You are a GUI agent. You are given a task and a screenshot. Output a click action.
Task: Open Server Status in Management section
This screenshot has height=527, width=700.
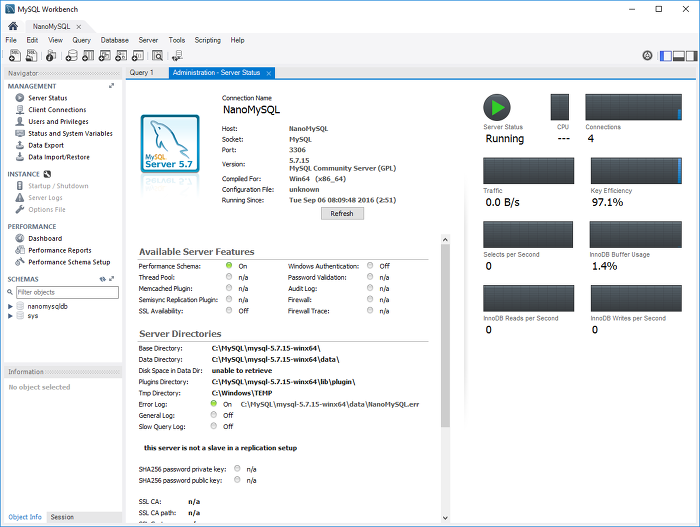(x=48, y=98)
